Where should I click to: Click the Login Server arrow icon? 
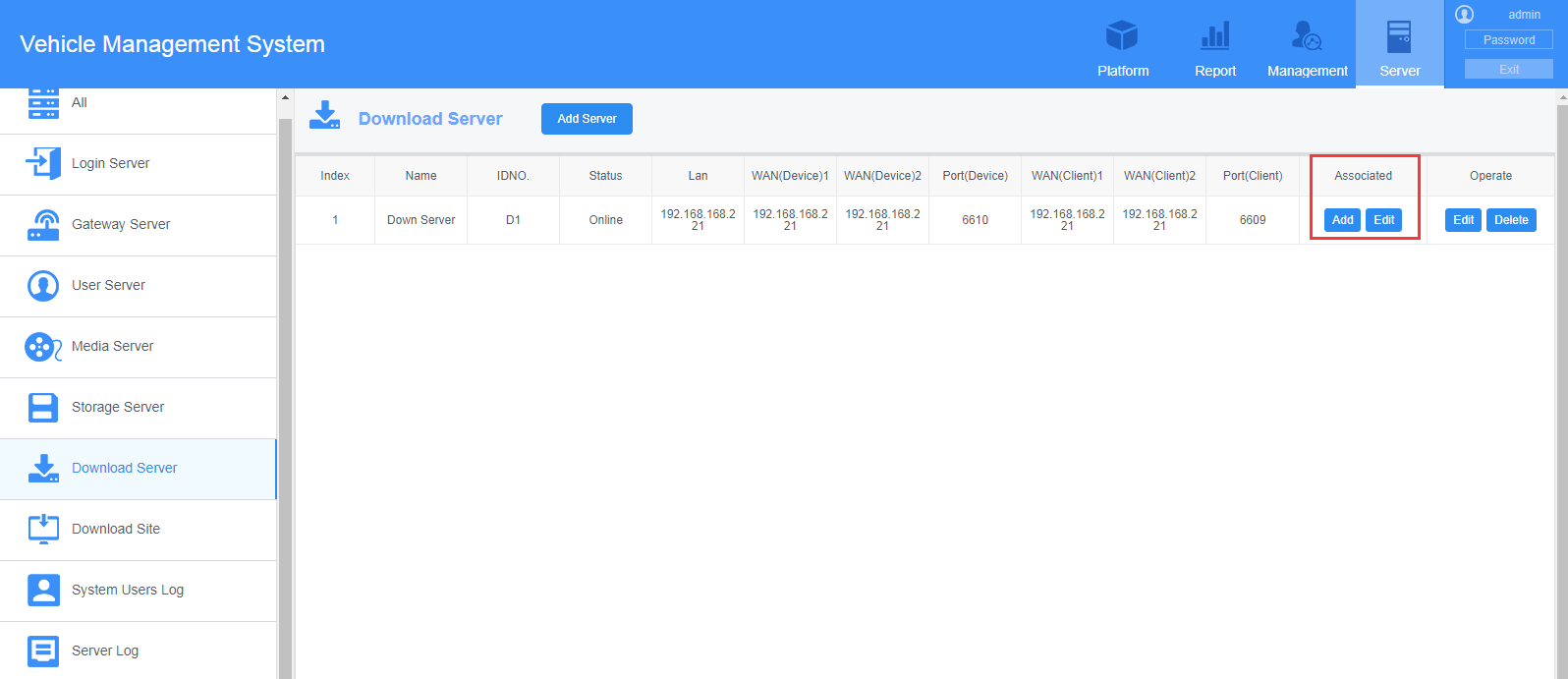43,163
